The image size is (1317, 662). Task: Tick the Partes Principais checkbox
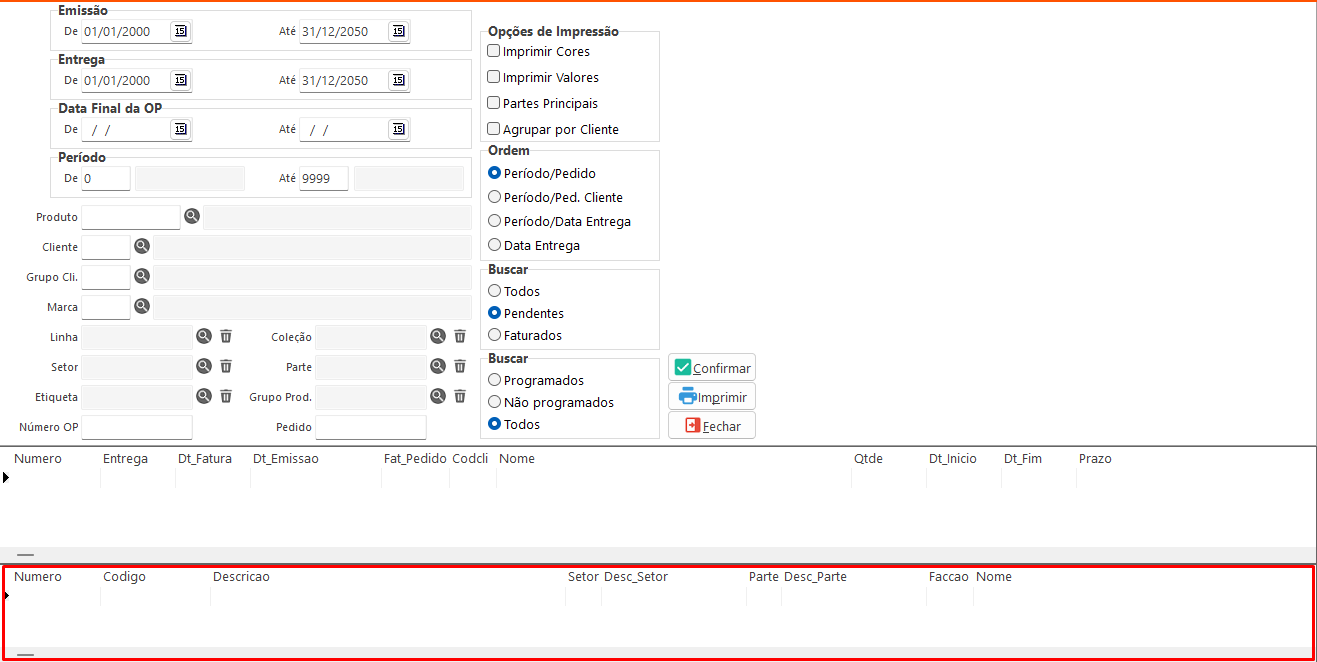[494, 103]
